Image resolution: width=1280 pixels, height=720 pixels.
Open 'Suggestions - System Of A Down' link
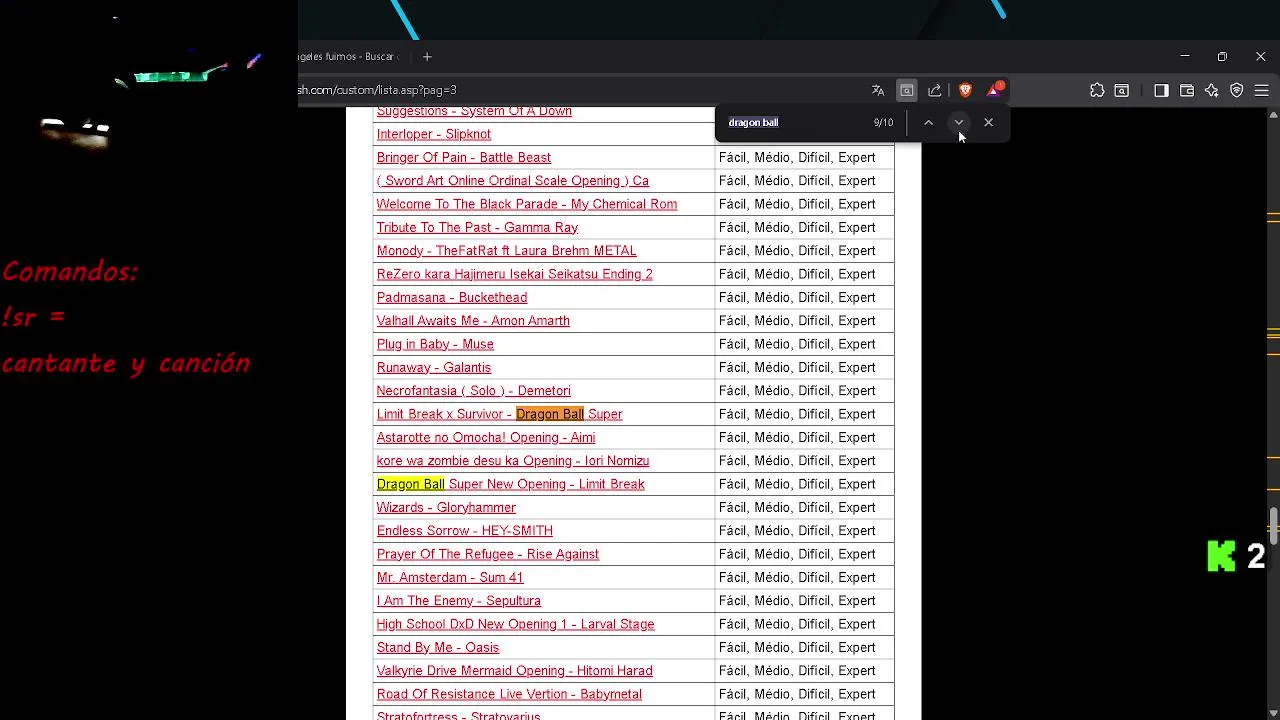point(474,111)
